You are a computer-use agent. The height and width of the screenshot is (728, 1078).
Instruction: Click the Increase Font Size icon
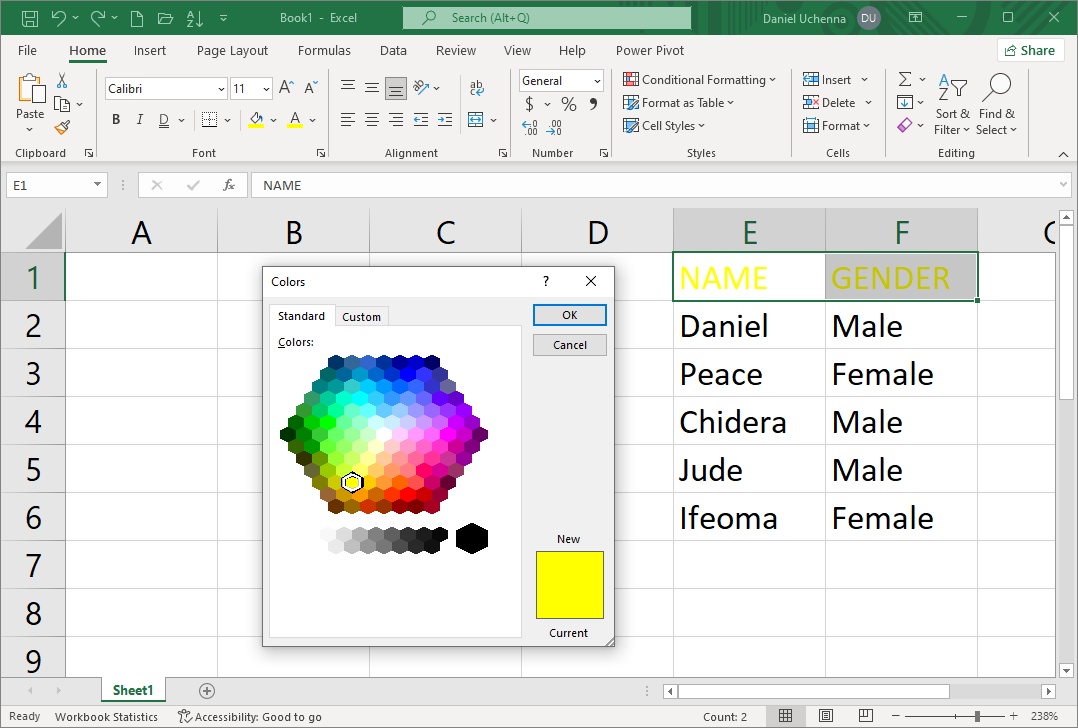pyautogui.click(x=286, y=88)
